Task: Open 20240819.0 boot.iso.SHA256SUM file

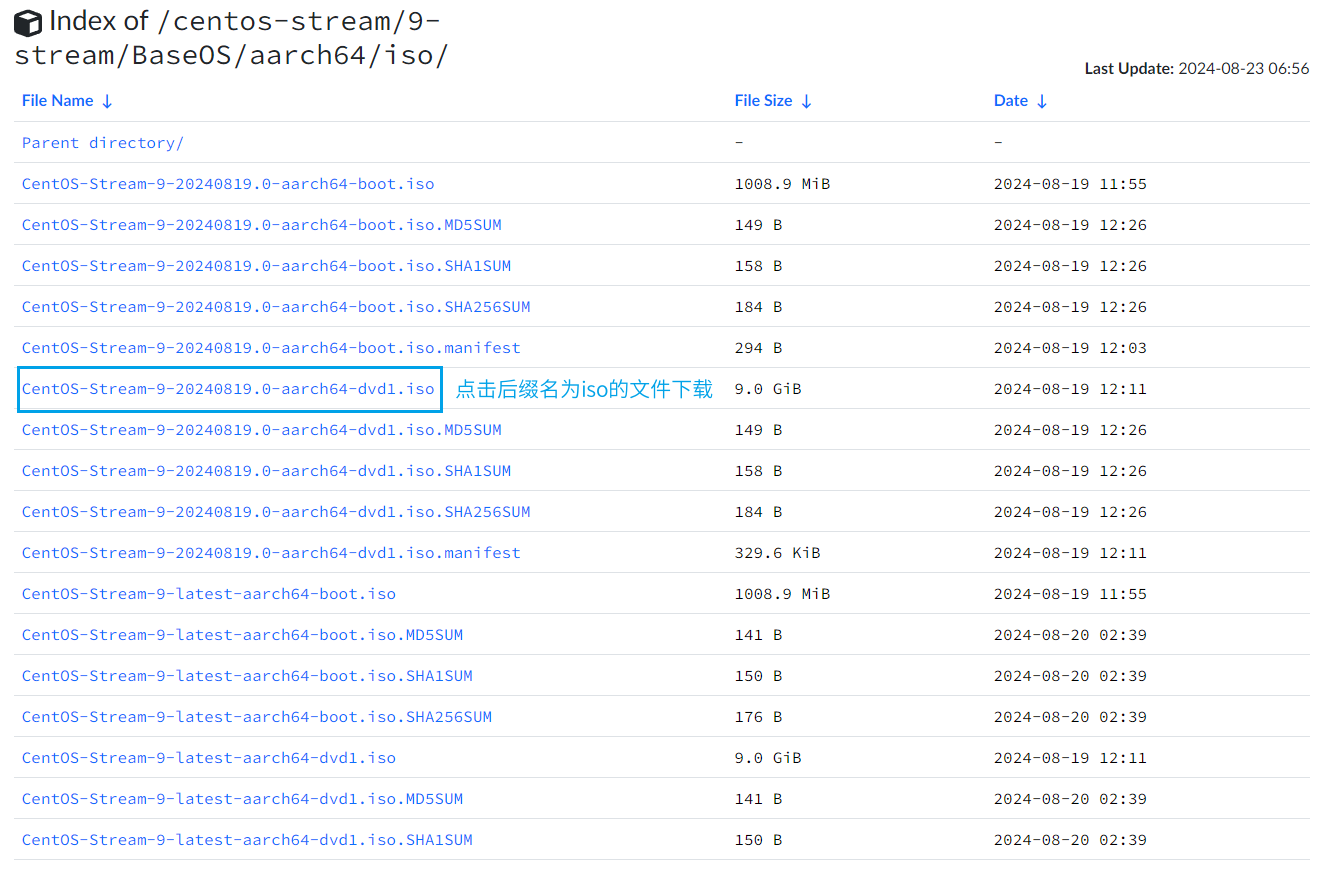Action: pos(276,307)
